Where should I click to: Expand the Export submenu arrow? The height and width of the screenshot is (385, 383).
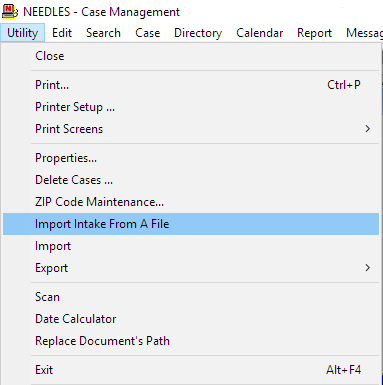(367, 268)
